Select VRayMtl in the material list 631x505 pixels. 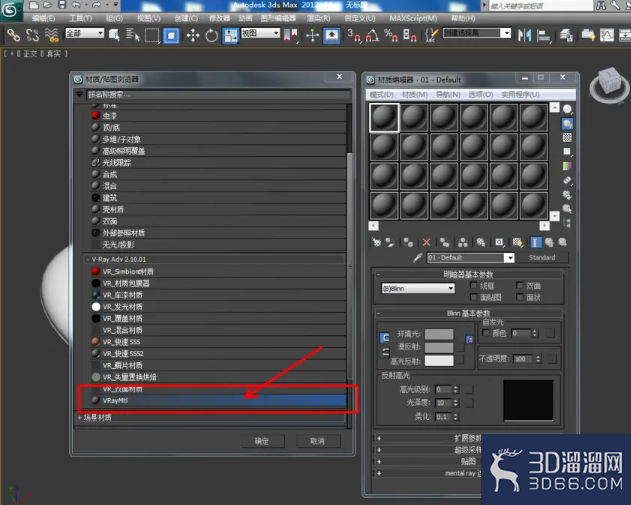(x=217, y=400)
